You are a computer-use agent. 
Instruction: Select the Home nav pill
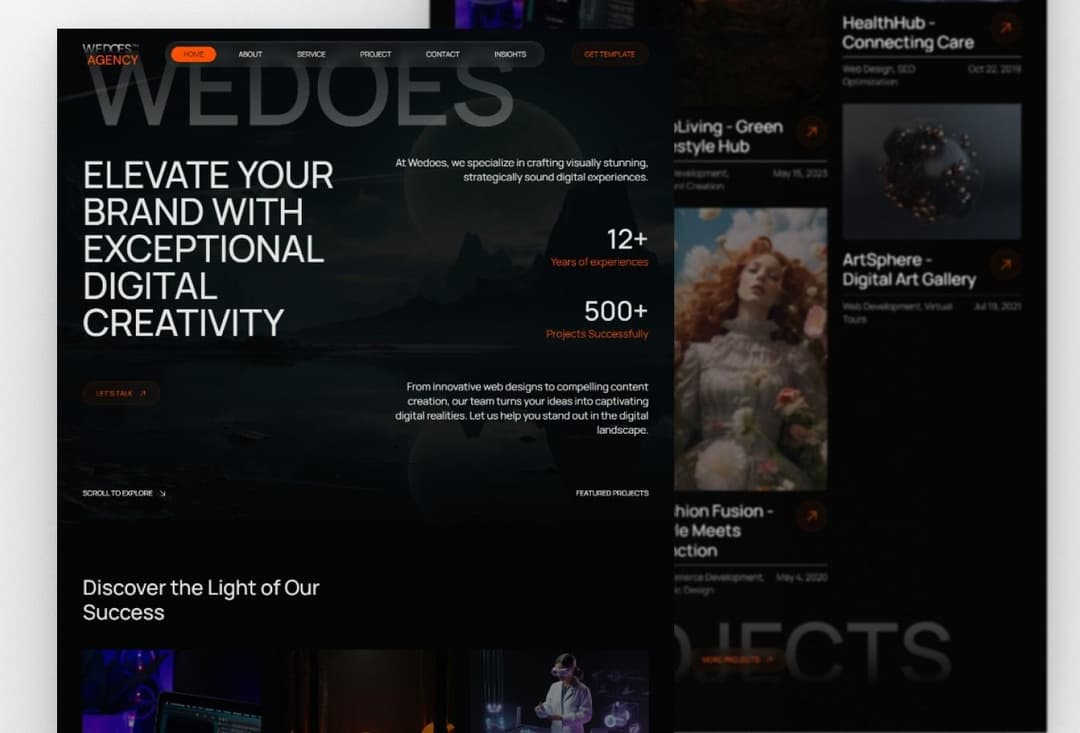pos(193,54)
